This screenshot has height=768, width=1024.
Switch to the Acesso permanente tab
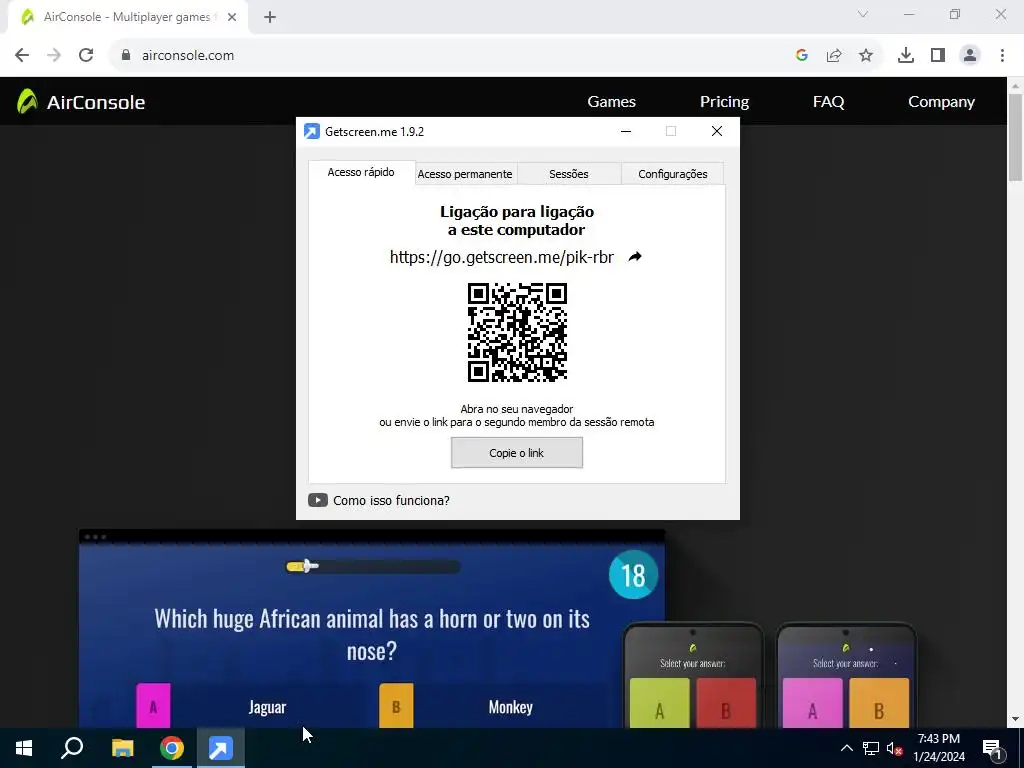coord(465,174)
